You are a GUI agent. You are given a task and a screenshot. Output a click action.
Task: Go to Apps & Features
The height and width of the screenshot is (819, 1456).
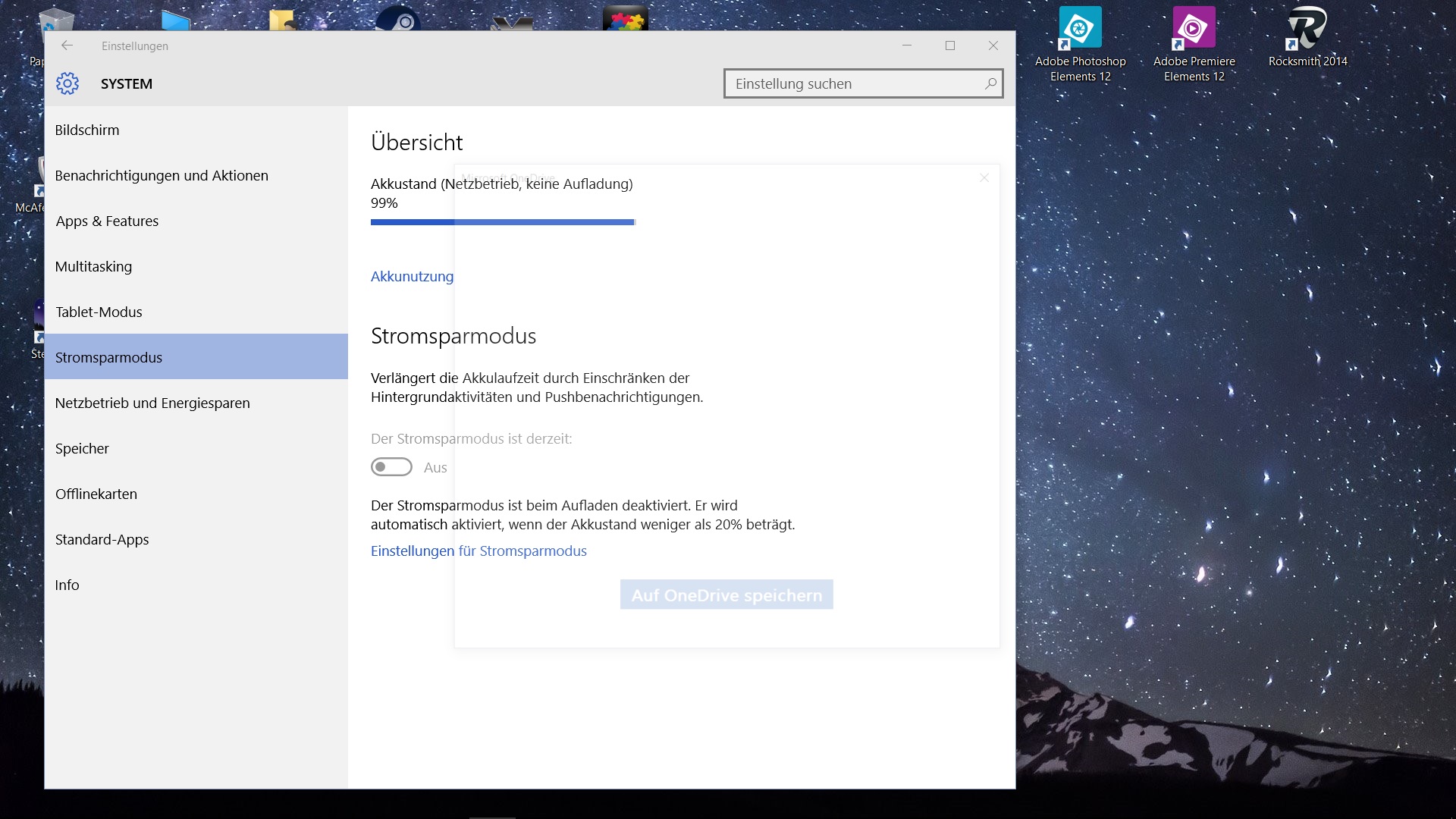107,221
